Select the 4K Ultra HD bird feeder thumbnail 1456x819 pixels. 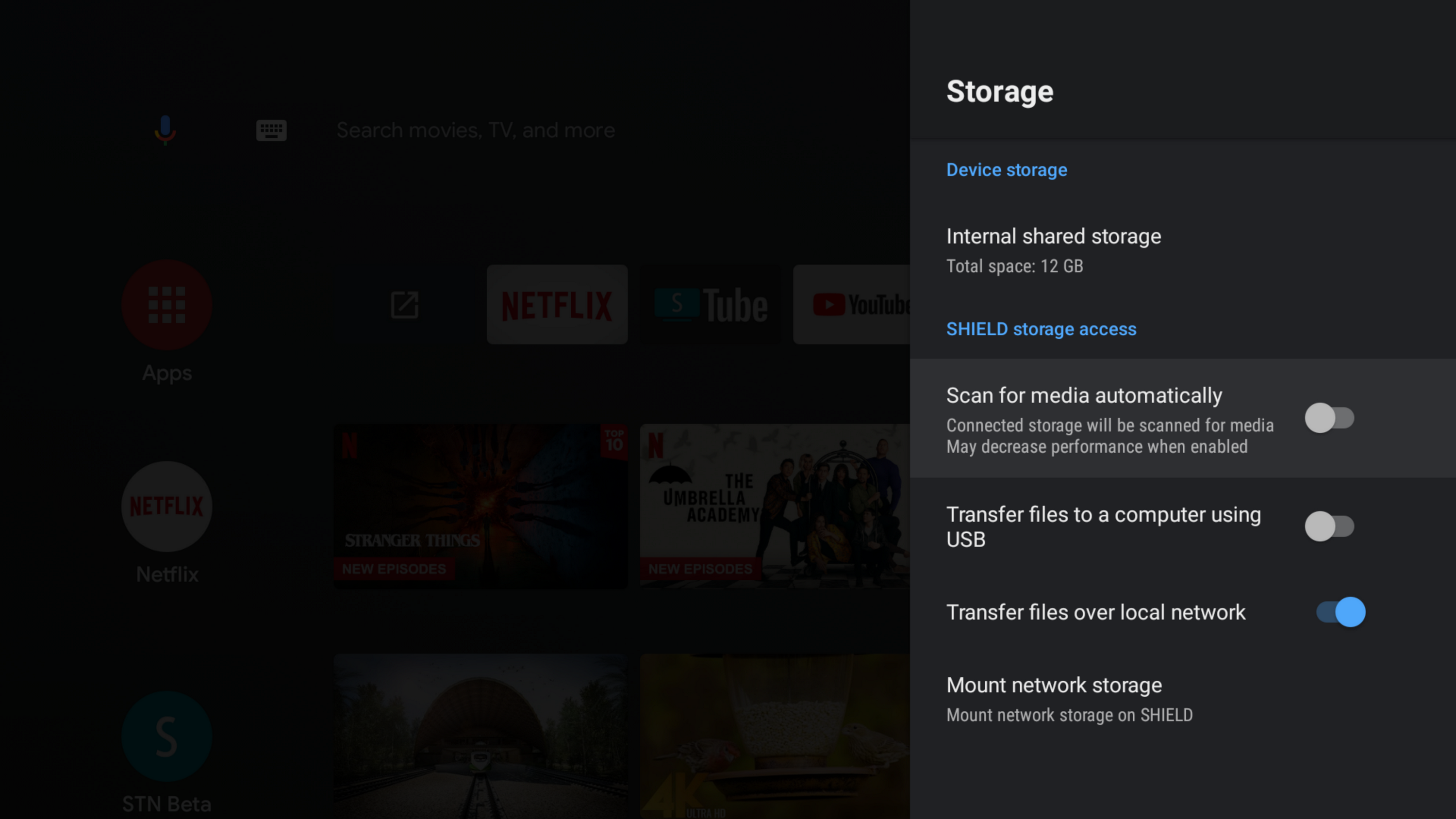tap(775, 737)
